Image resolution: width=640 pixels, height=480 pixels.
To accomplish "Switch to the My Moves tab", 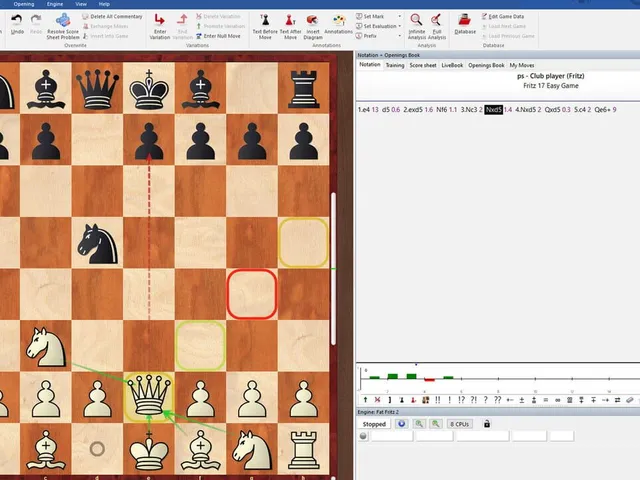I will (522, 65).
